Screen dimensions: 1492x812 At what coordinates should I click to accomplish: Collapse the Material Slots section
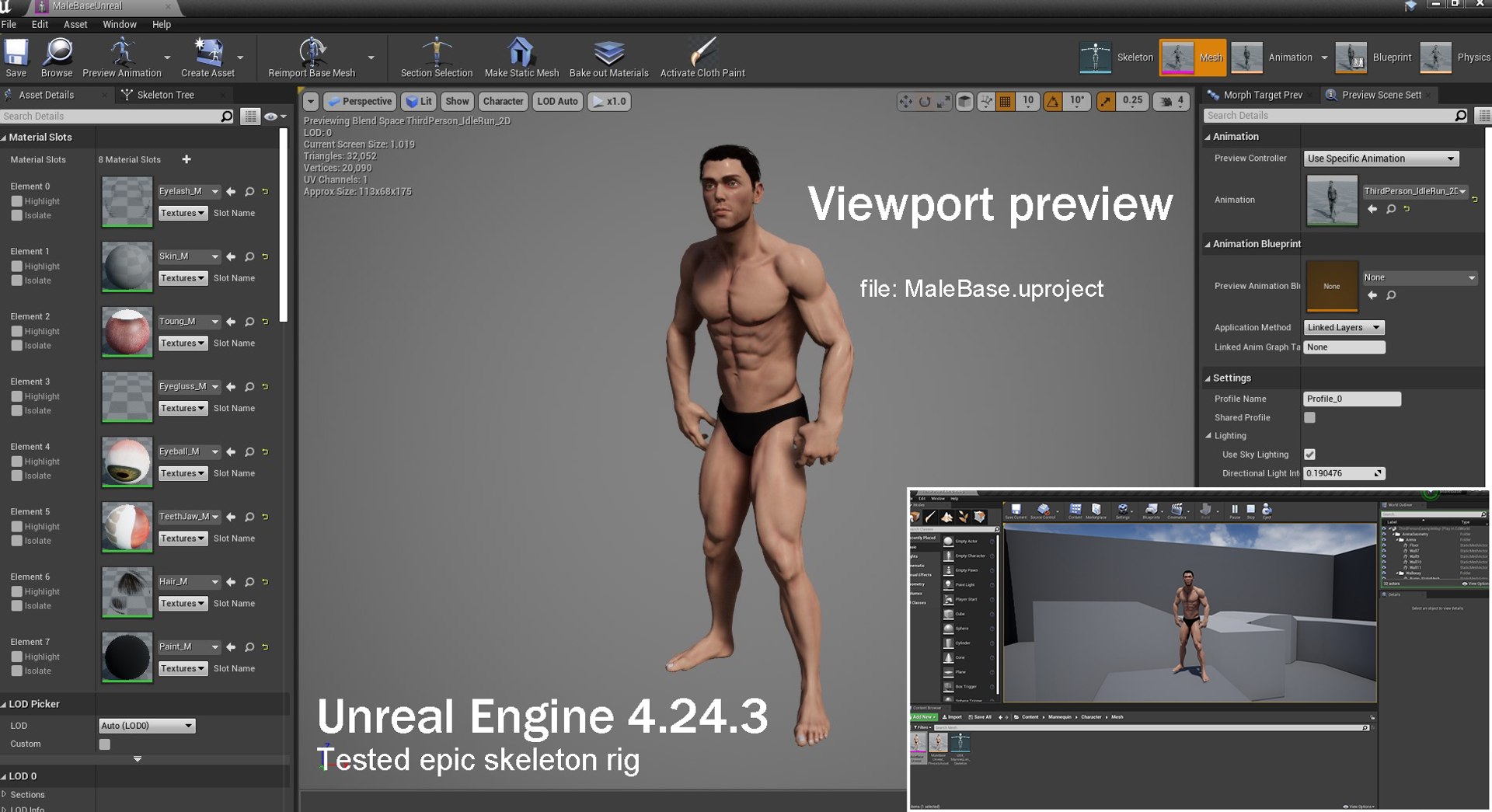point(4,138)
